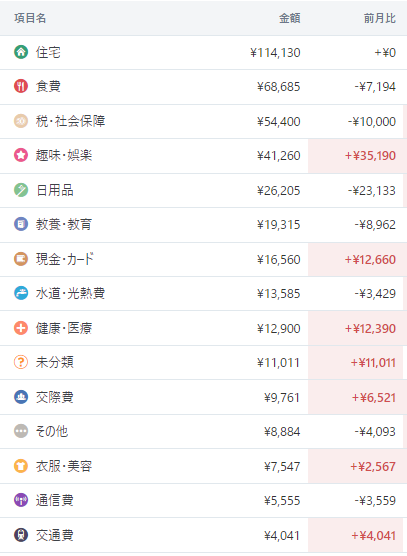Open the 交際費 category label
The image size is (407, 556).
pos(55,397)
